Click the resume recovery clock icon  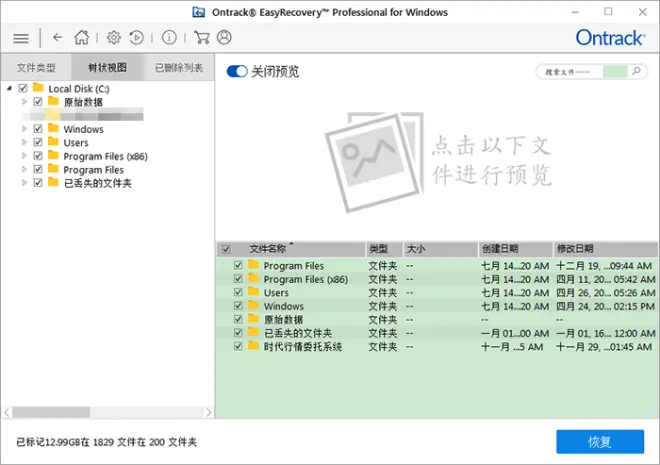[x=136, y=37]
